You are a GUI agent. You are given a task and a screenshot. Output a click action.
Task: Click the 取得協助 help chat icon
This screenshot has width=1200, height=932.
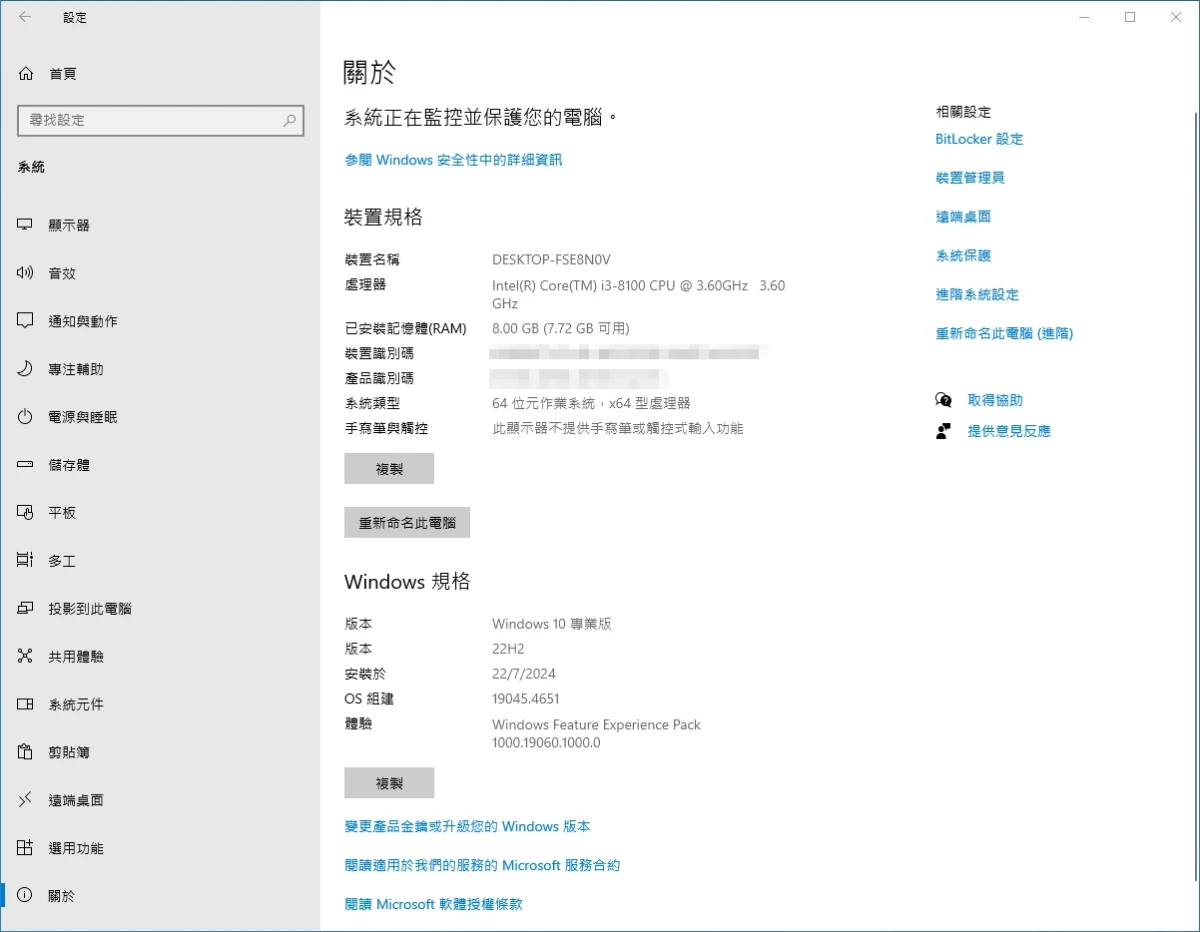[x=943, y=400]
